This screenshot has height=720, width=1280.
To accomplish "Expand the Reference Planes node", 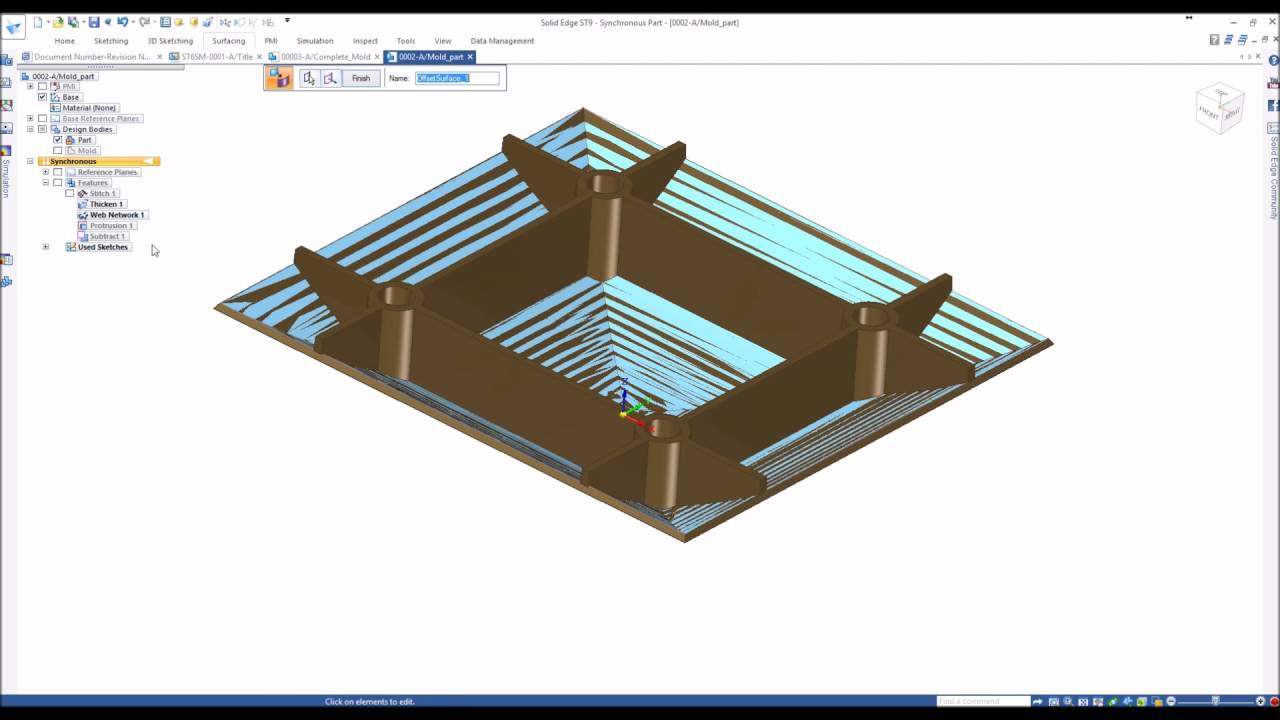I will point(45,172).
